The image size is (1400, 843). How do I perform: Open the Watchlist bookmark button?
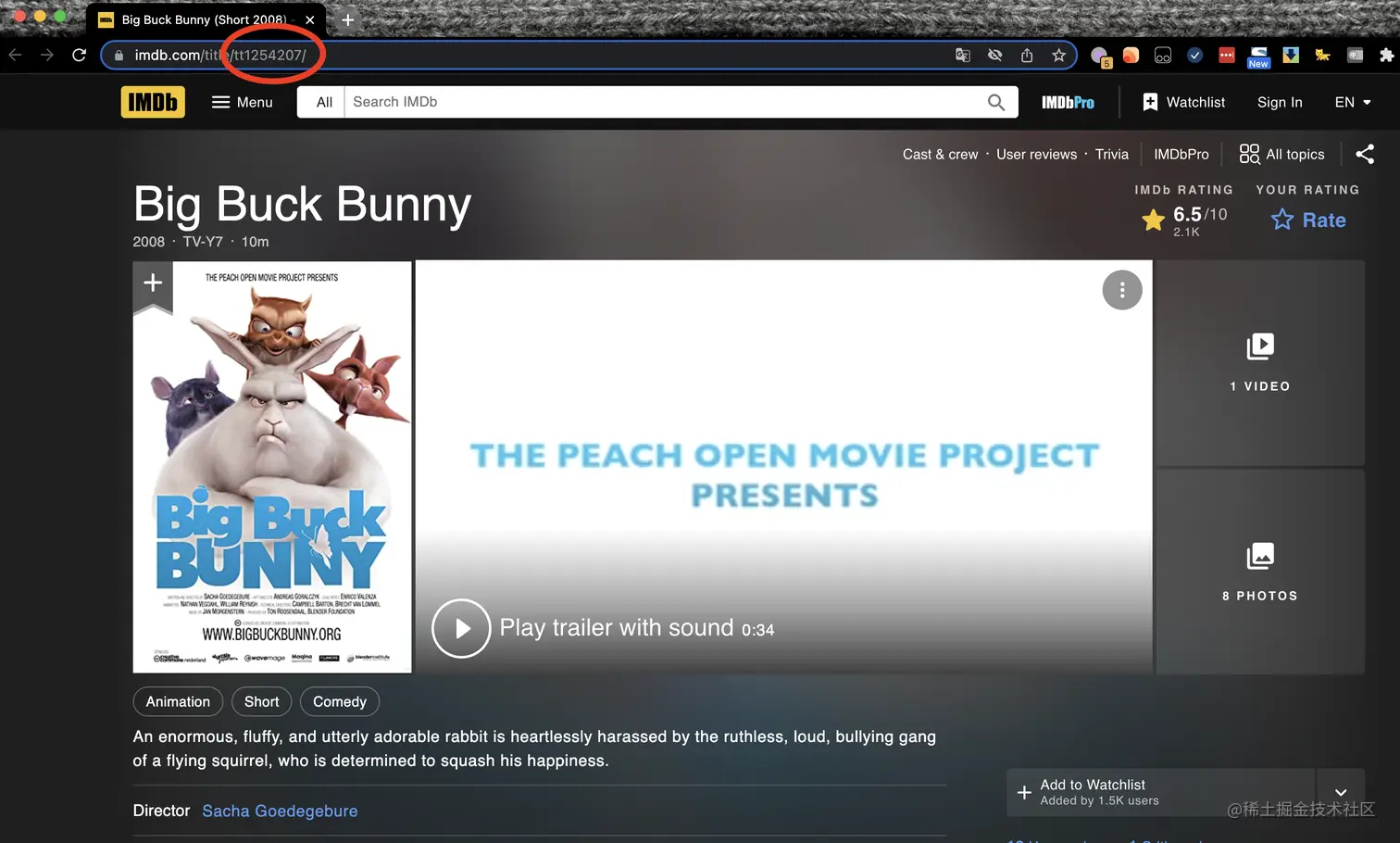click(x=1183, y=102)
